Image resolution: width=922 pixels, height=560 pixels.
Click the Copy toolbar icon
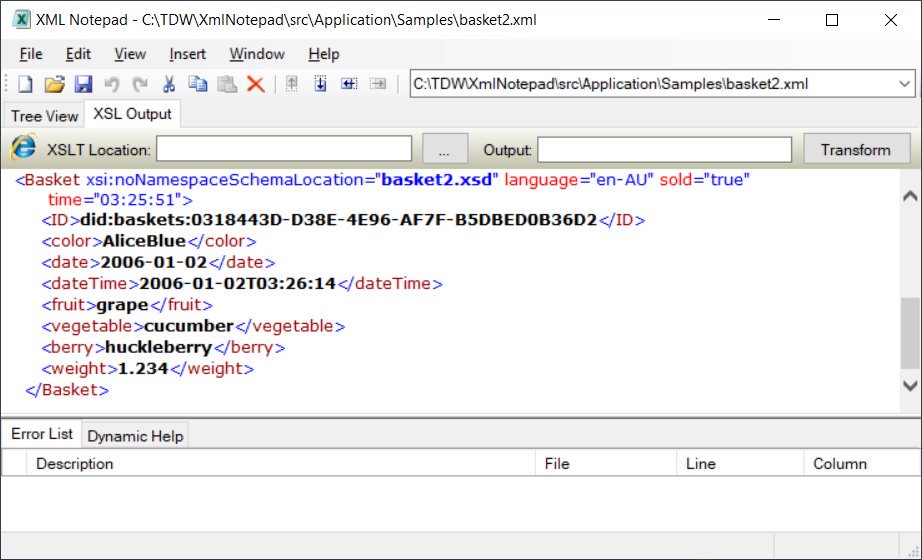[x=198, y=84]
